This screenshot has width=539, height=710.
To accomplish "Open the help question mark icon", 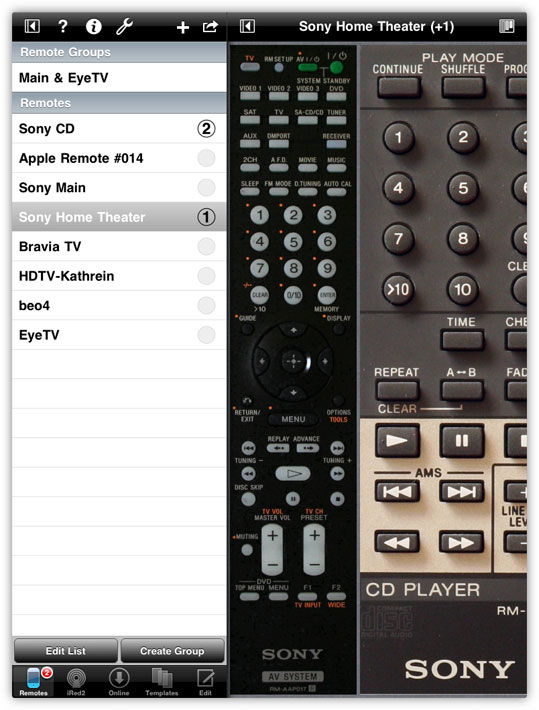I will pos(63,26).
